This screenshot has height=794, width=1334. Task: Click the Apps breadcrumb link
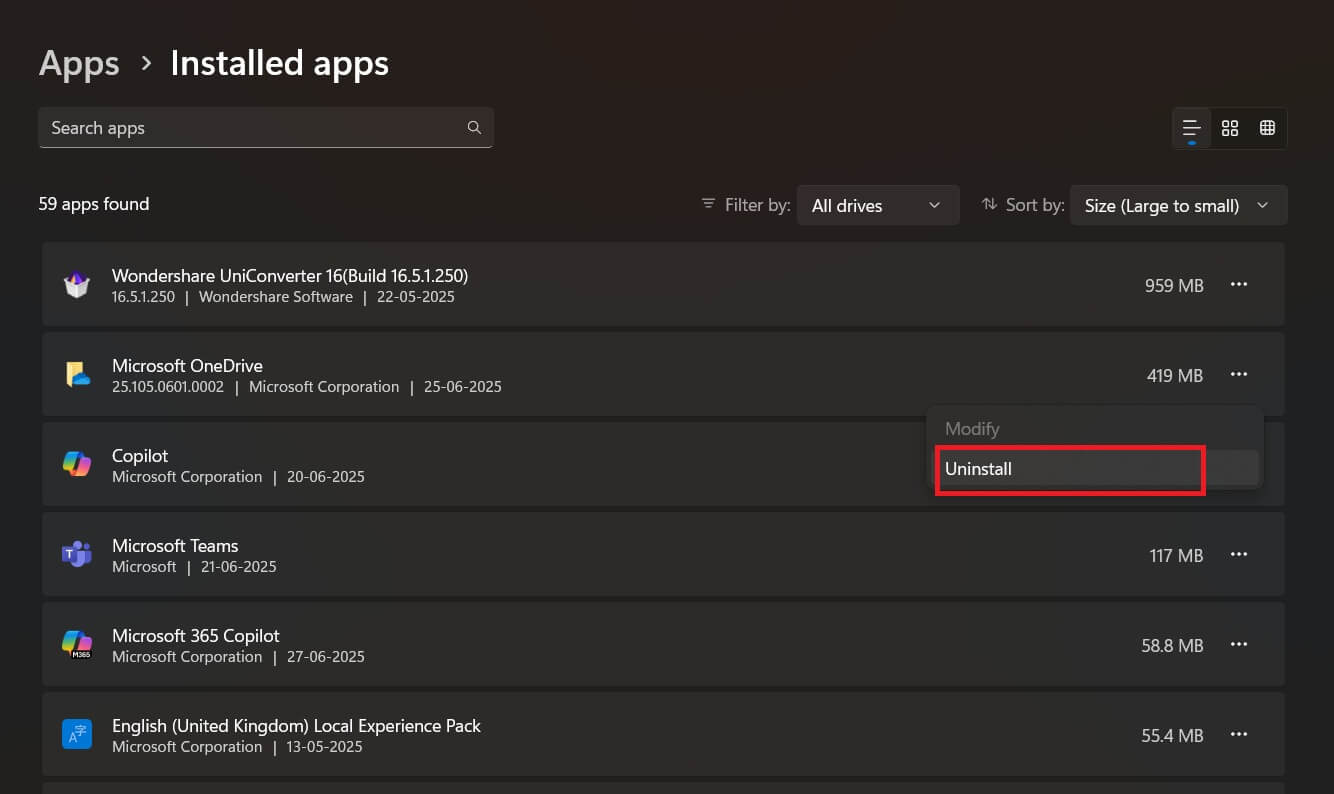tap(79, 63)
